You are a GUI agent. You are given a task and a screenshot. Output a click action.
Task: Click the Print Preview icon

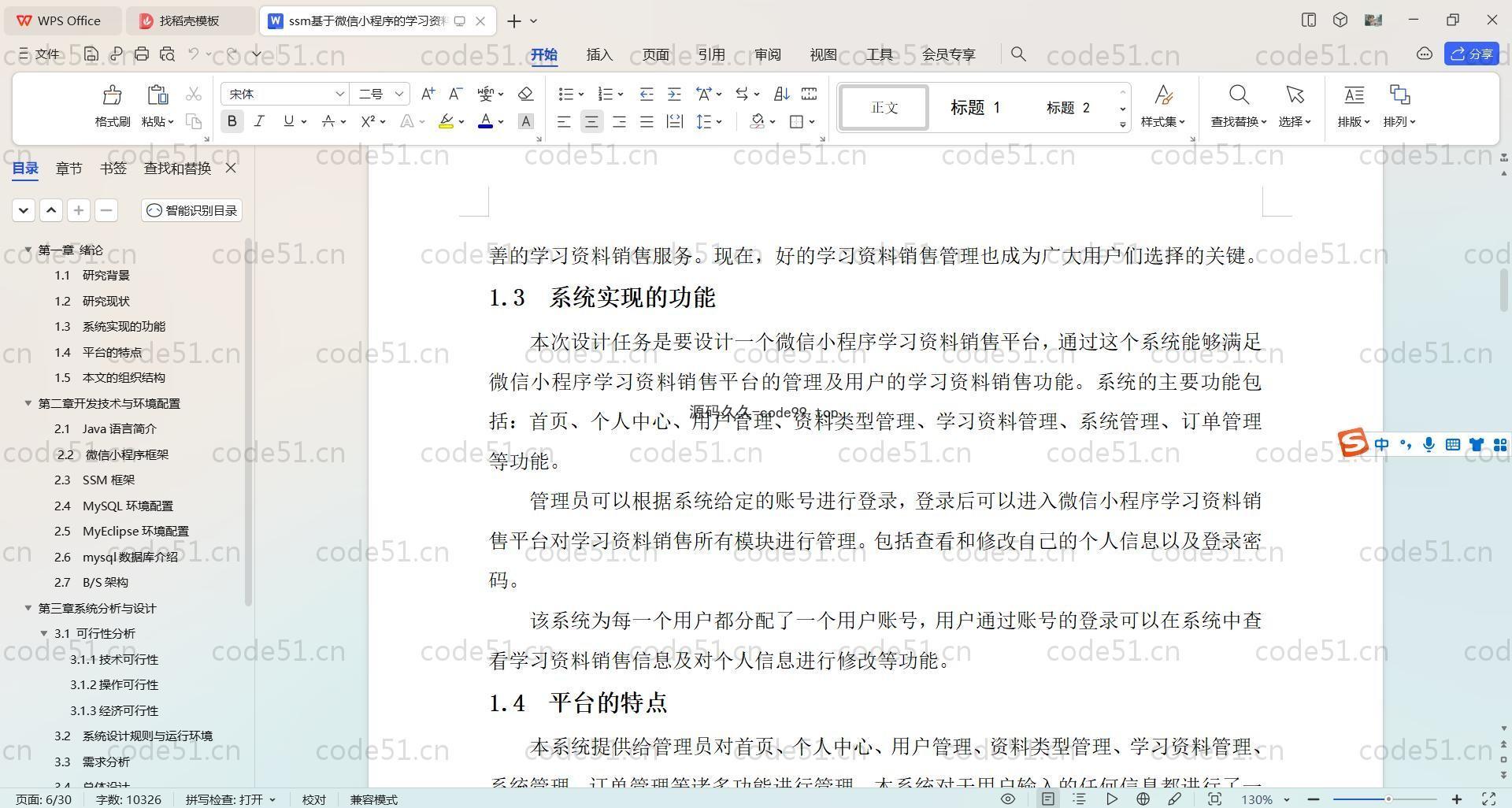(167, 54)
